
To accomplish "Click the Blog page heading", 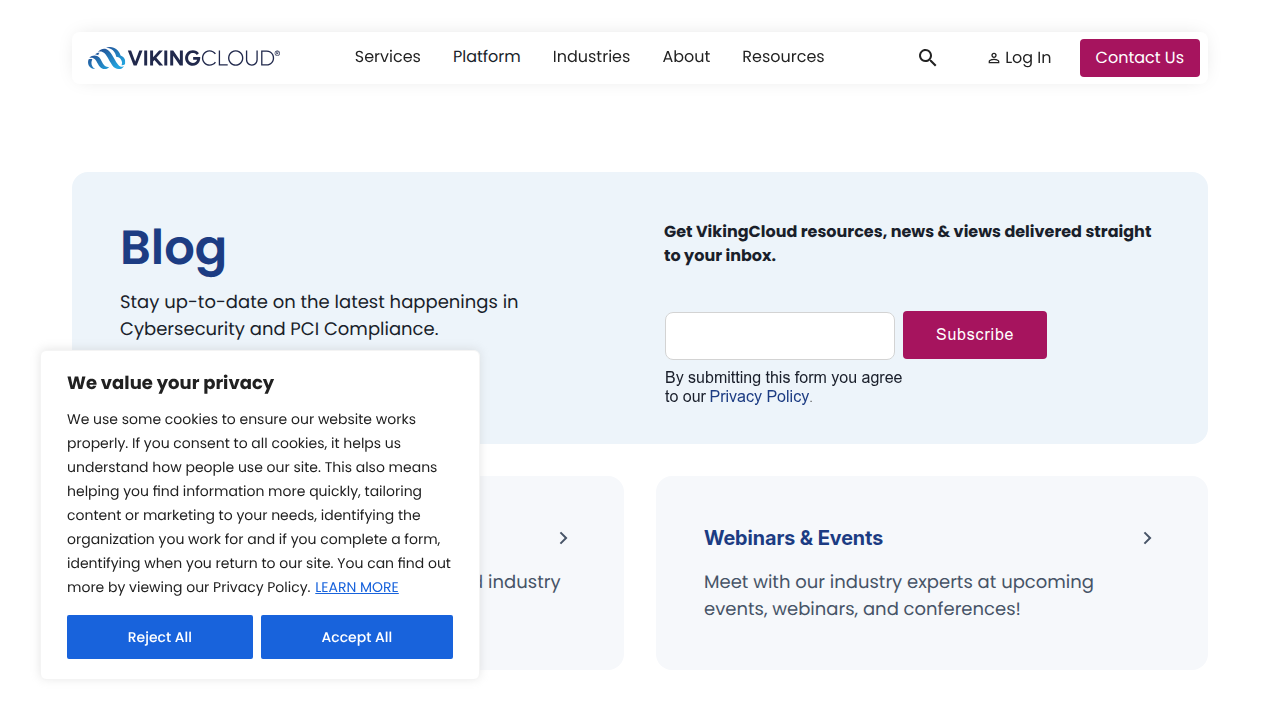I will (x=173, y=248).
